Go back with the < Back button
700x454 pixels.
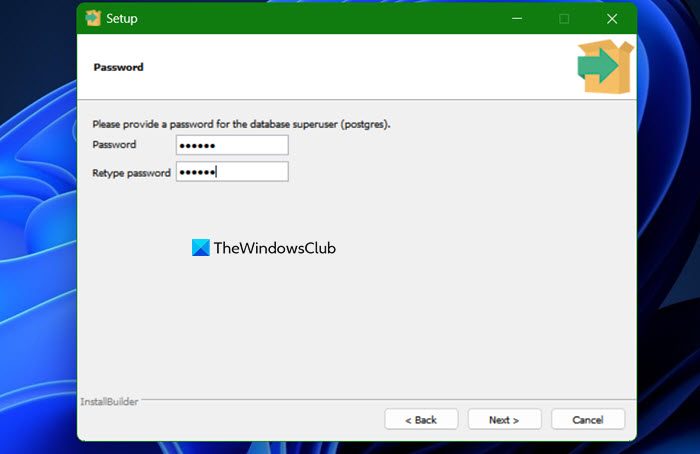(x=421, y=420)
